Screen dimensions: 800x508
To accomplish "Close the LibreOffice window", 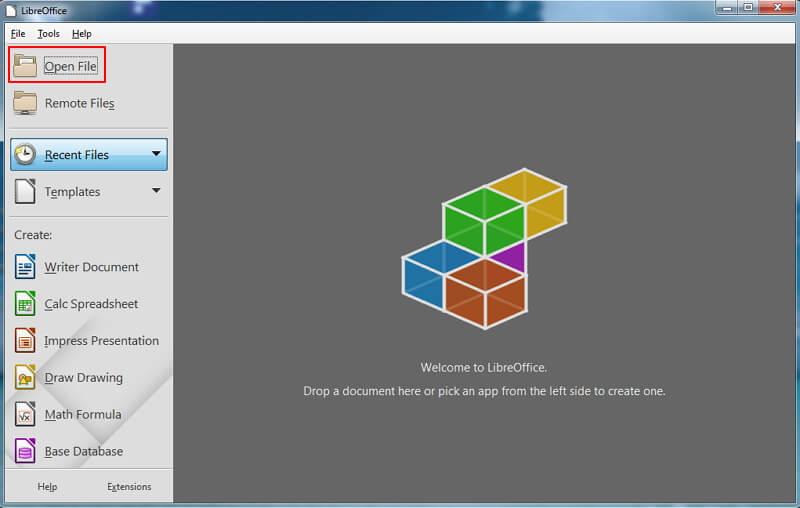I will coord(778,8).
